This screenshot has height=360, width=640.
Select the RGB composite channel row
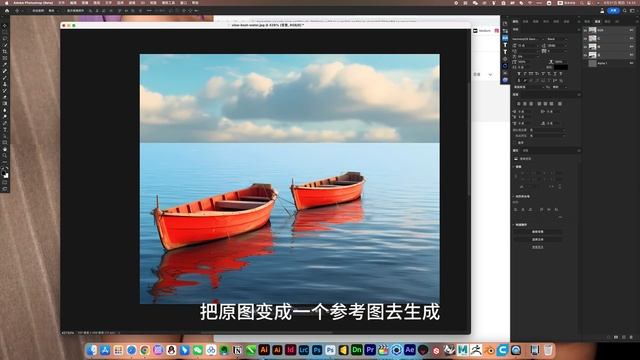point(608,30)
